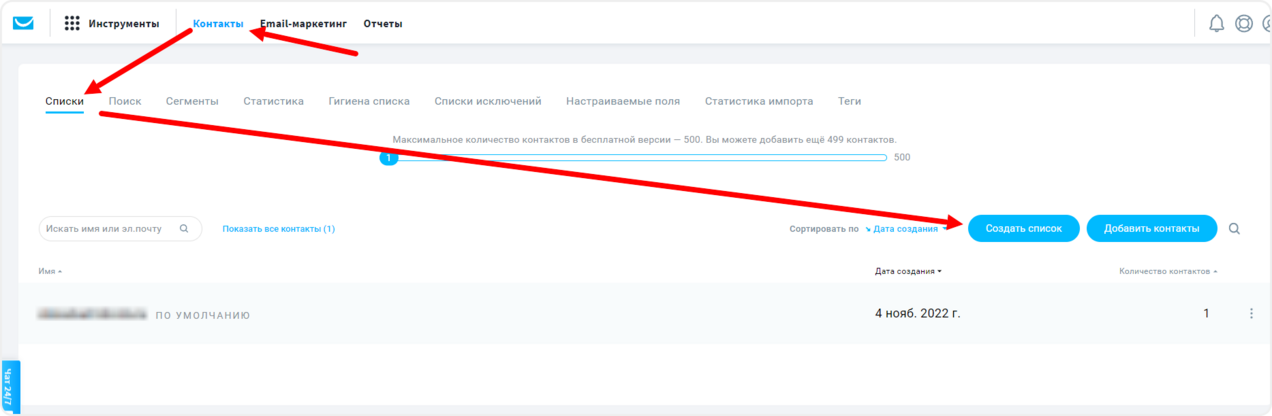The width and height of the screenshot is (1272, 416).
Task: Open the Дата создания sort dropdown
Action: [x=906, y=229]
